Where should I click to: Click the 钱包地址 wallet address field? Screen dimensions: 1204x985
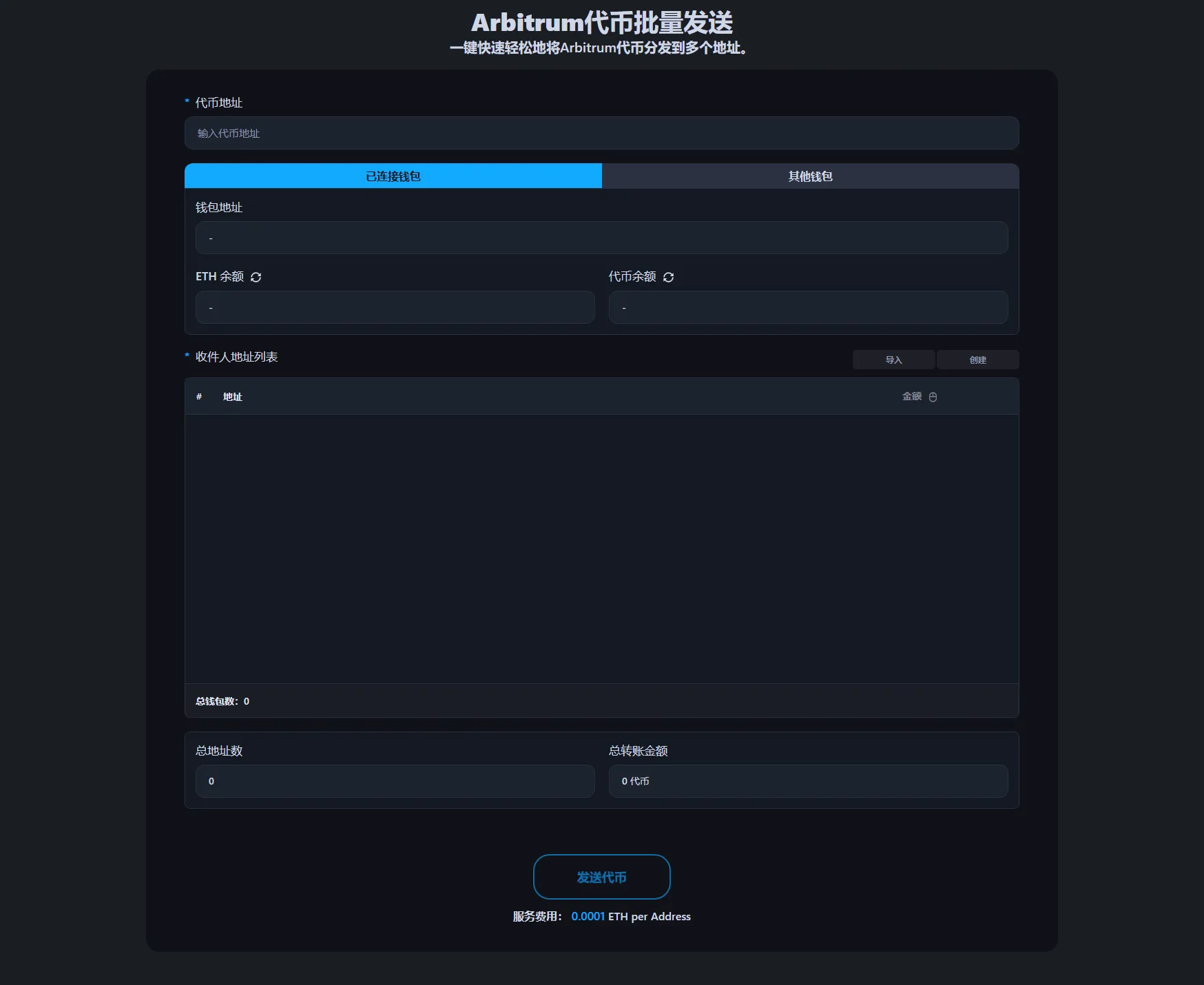[x=601, y=238]
